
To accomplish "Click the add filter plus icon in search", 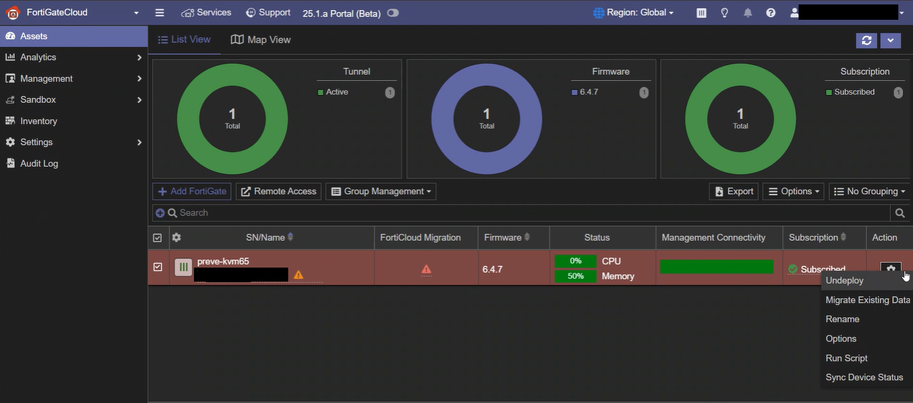I will [x=160, y=213].
